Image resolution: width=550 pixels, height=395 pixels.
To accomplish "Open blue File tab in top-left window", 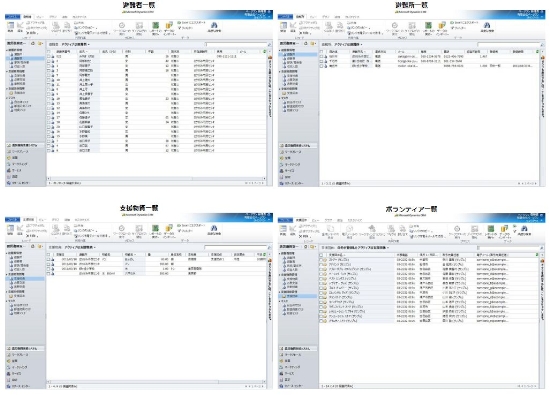I will (x=13, y=16).
